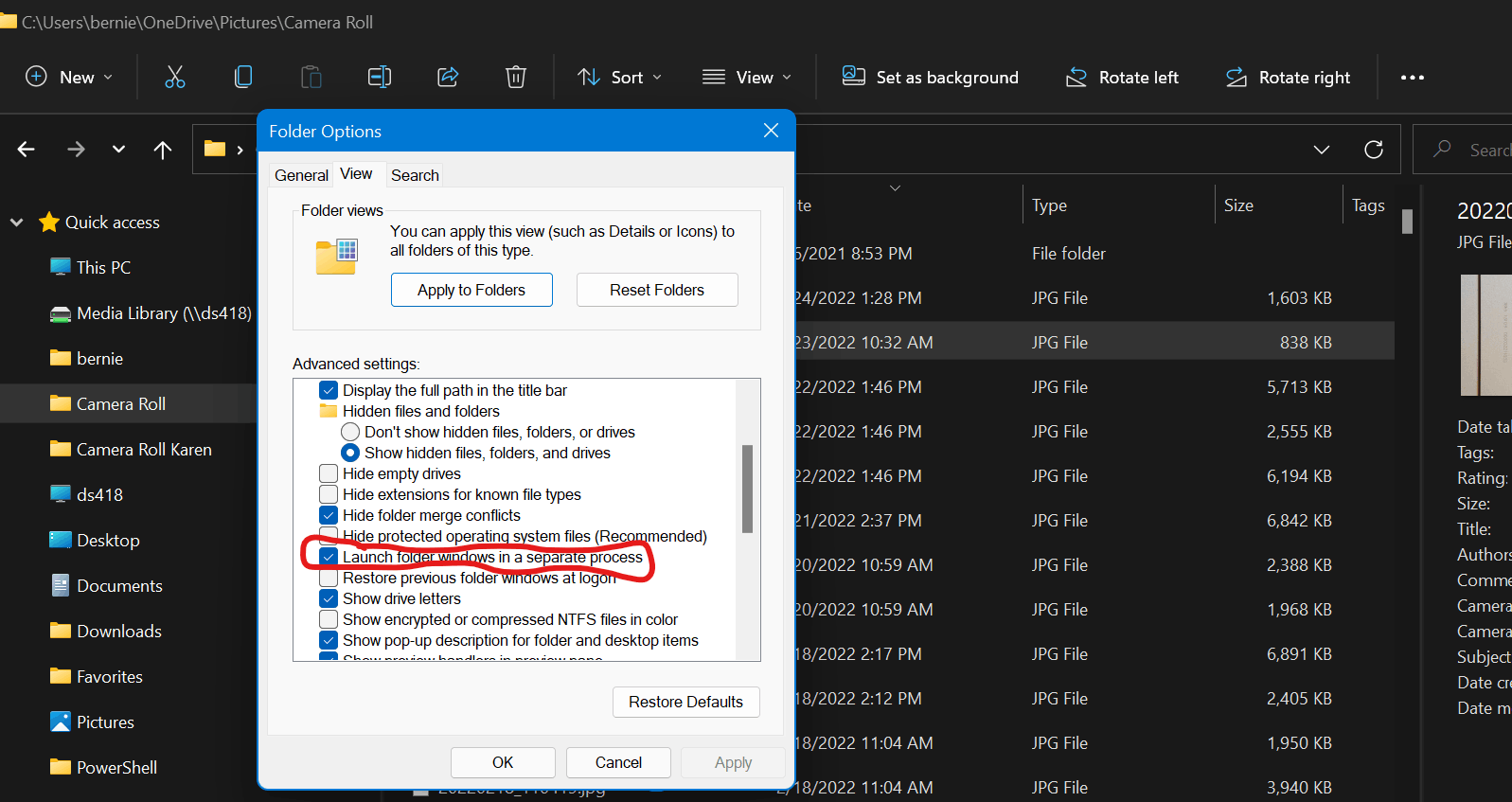The image size is (1512, 802).
Task: Click the Share icon in toolbar
Action: click(x=448, y=77)
